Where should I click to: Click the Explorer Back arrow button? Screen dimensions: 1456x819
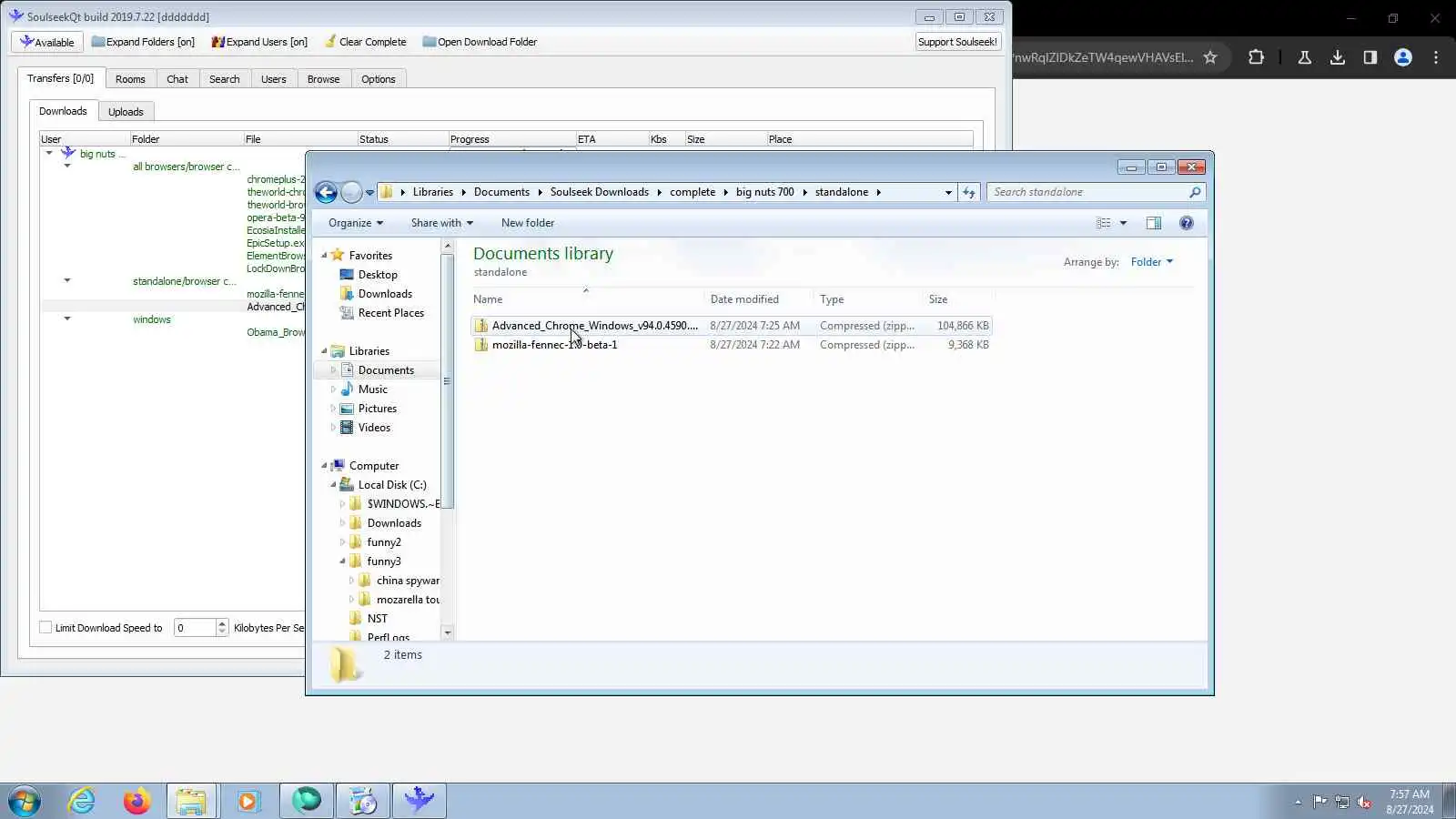tap(326, 192)
